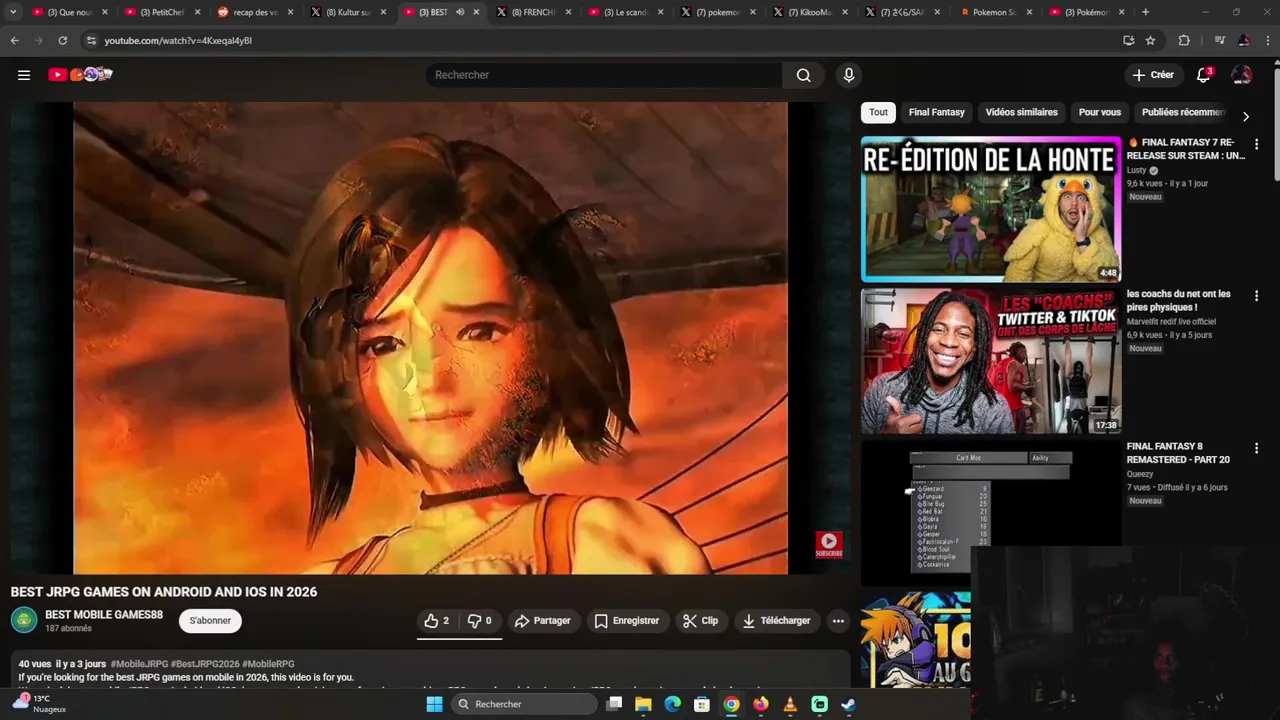Viewport: 1280px width, 720px height.
Task: Click the magnifier search button
Action: click(803, 75)
